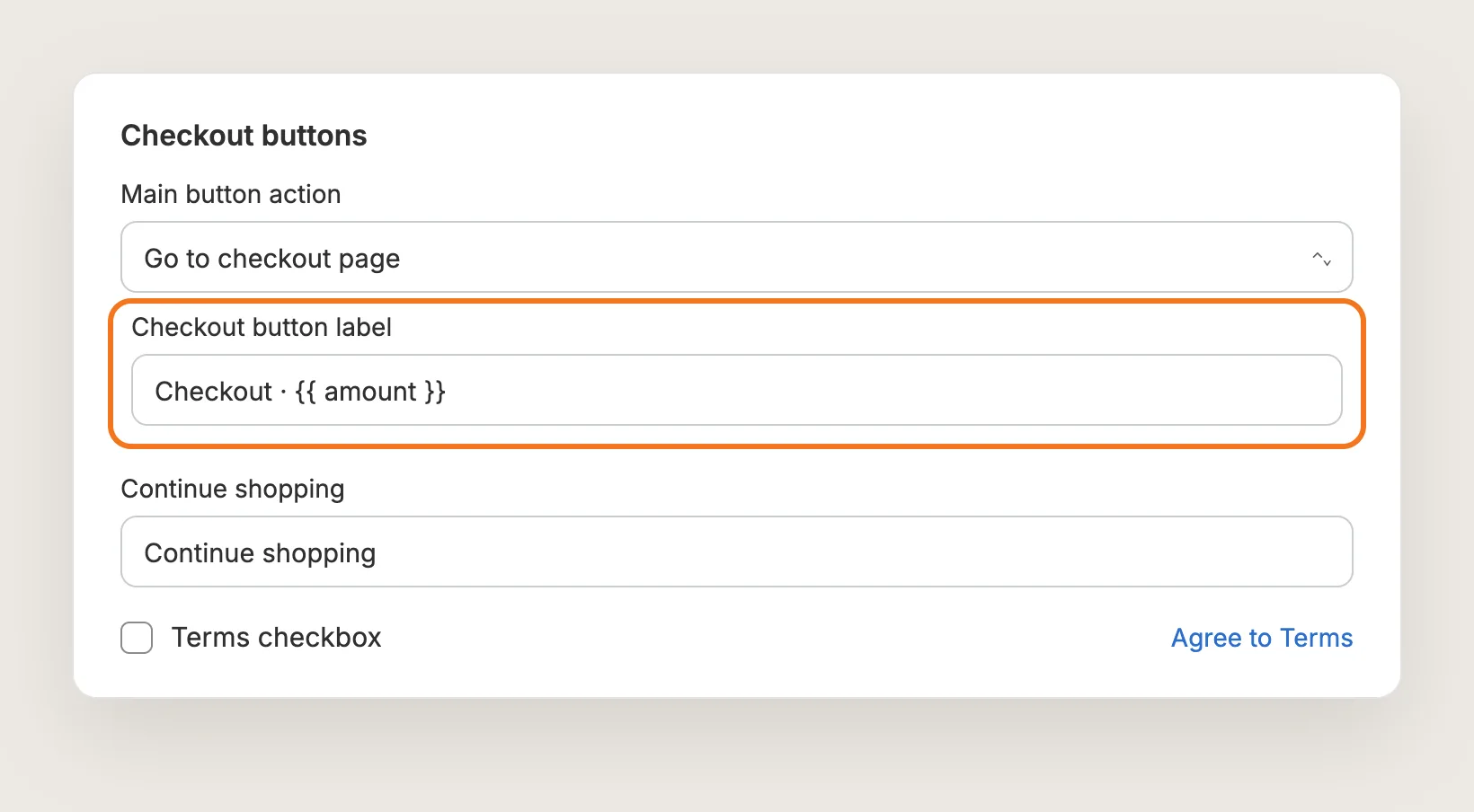
Task: Click the Checkout buttons heading
Action: [x=244, y=136]
